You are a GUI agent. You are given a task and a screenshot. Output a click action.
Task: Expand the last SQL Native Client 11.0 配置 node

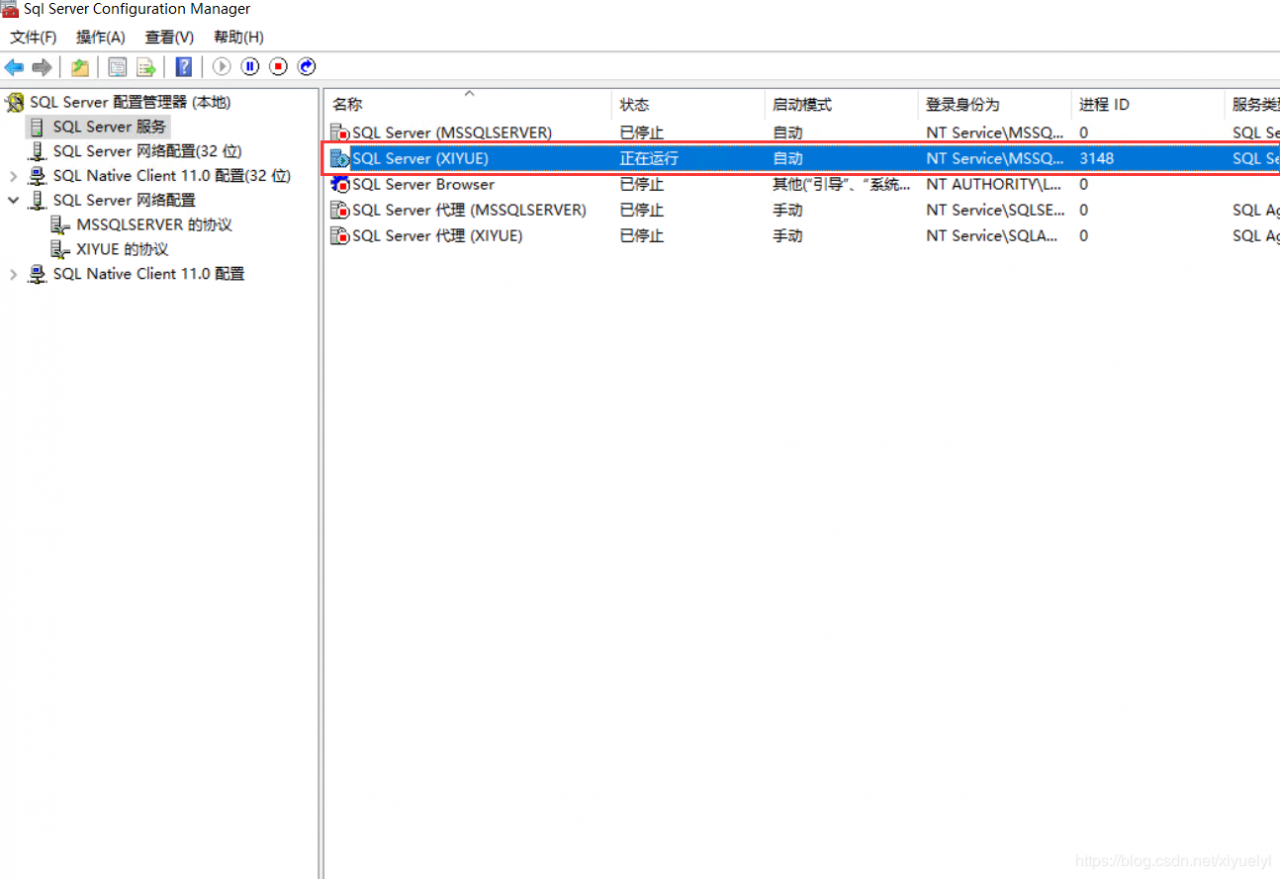point(13,274)
